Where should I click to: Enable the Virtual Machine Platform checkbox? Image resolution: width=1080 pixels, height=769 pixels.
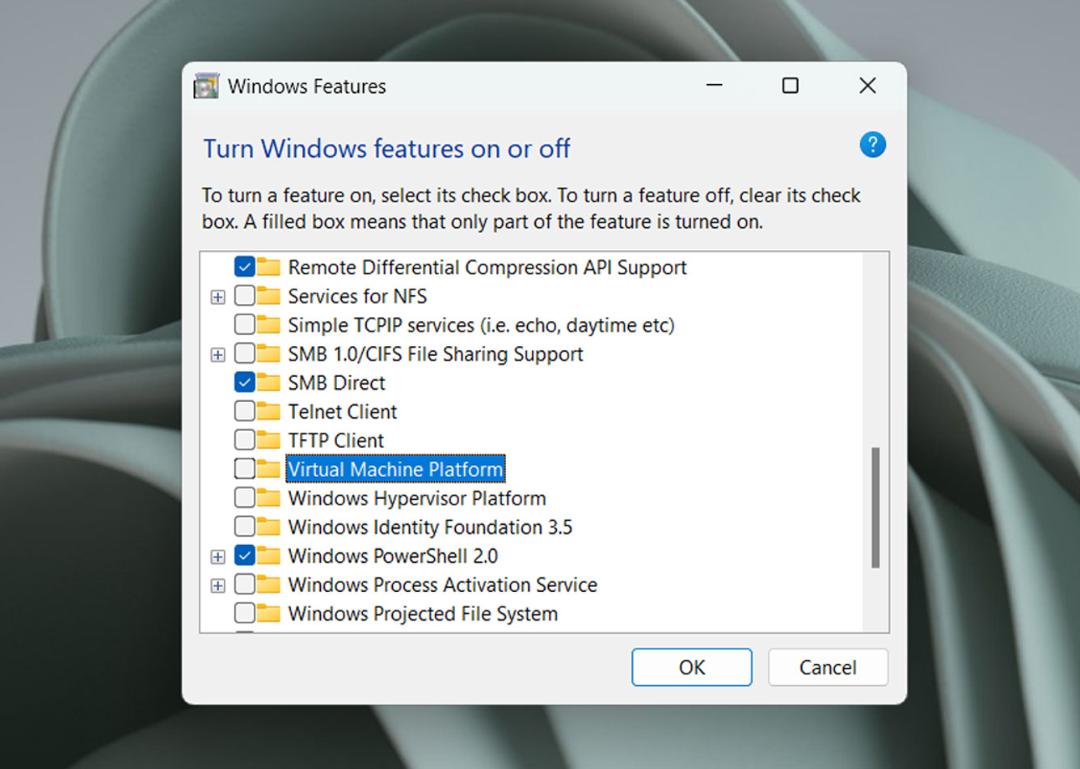(245, 469)
